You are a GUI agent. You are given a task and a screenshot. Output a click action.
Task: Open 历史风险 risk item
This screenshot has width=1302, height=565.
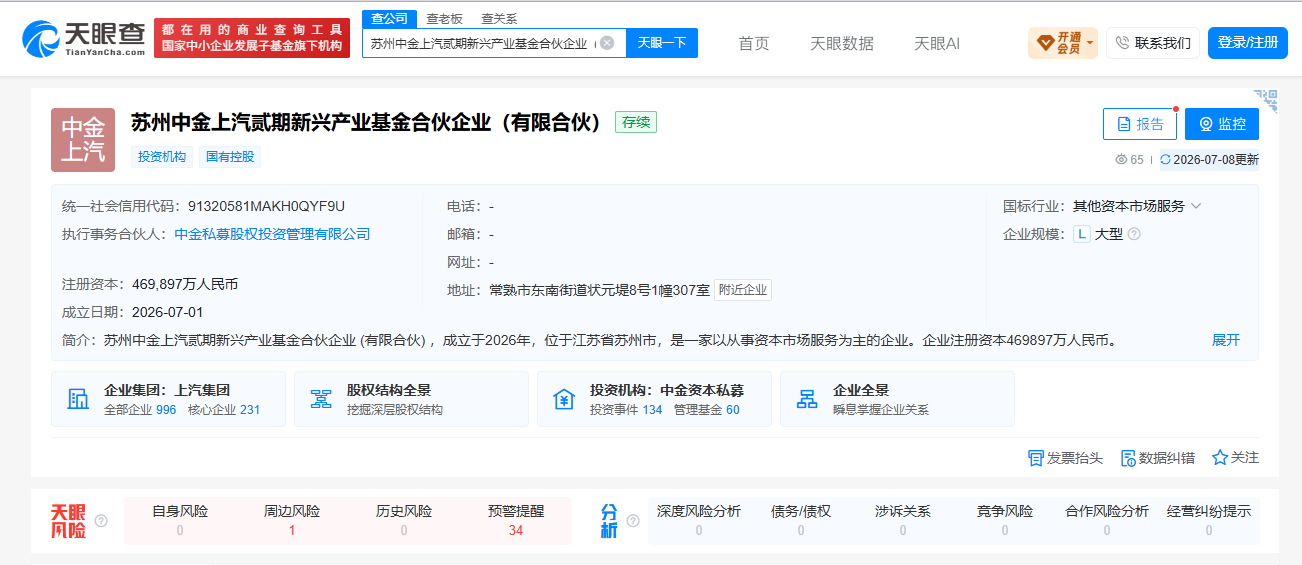(404, 520)
